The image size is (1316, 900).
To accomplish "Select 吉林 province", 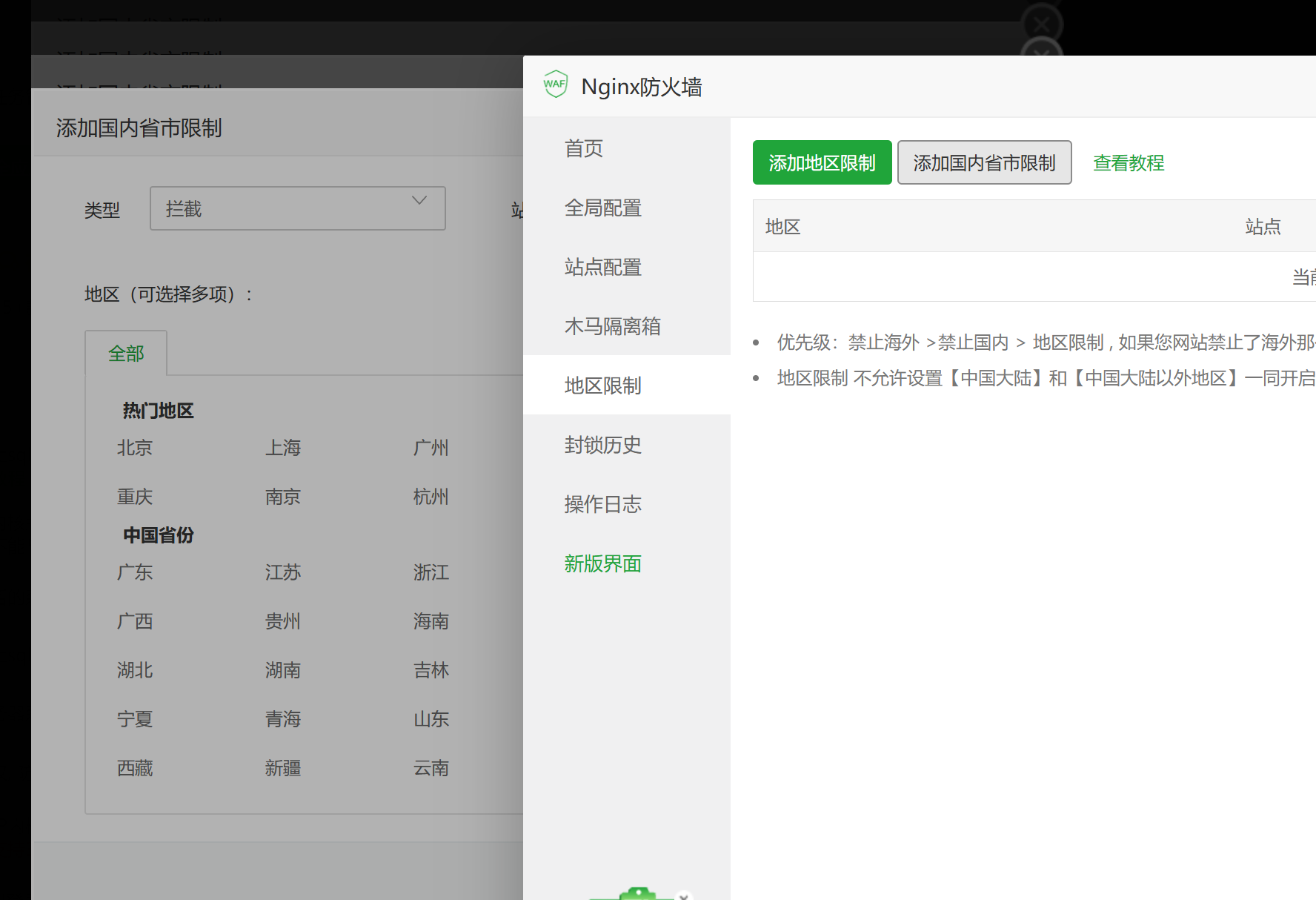I will coord(431,670).
